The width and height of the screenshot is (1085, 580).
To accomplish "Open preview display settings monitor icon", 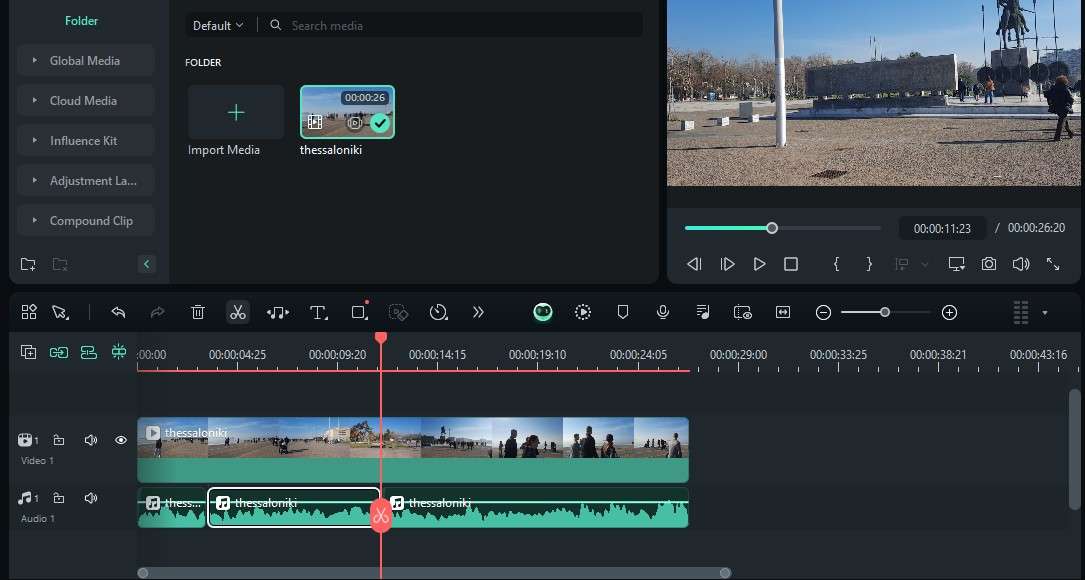I will coord(956,264).
